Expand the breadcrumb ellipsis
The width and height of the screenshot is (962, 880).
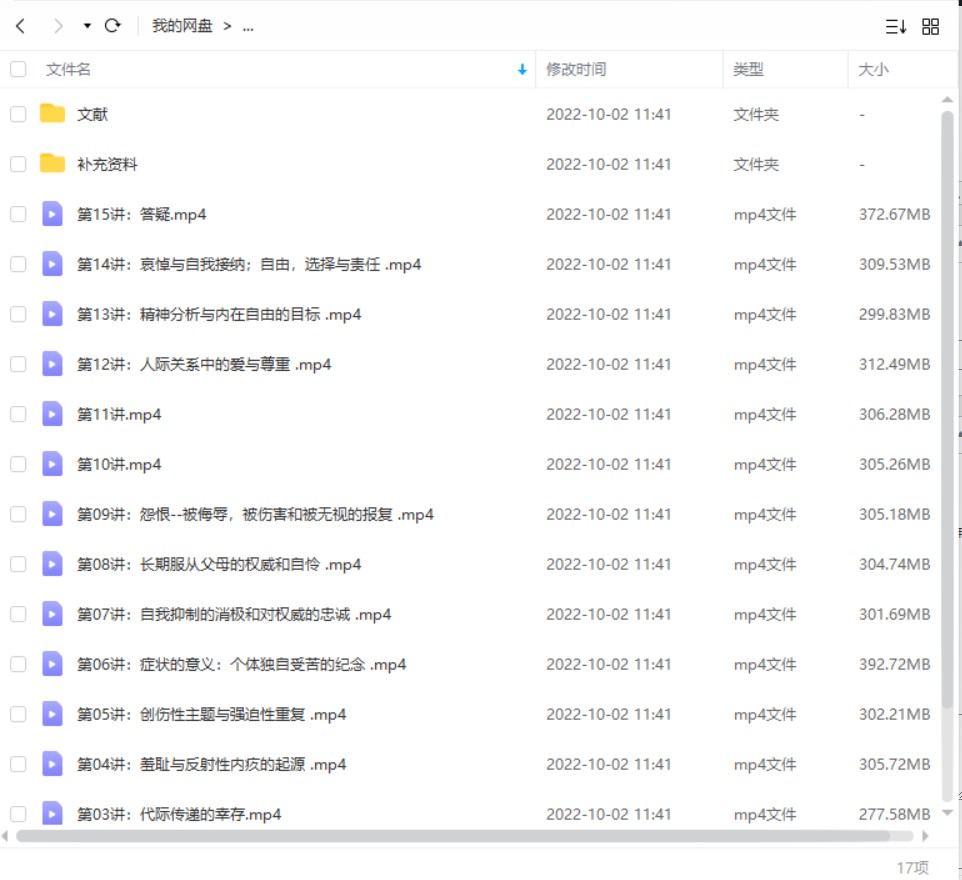(x=248, y=26)
